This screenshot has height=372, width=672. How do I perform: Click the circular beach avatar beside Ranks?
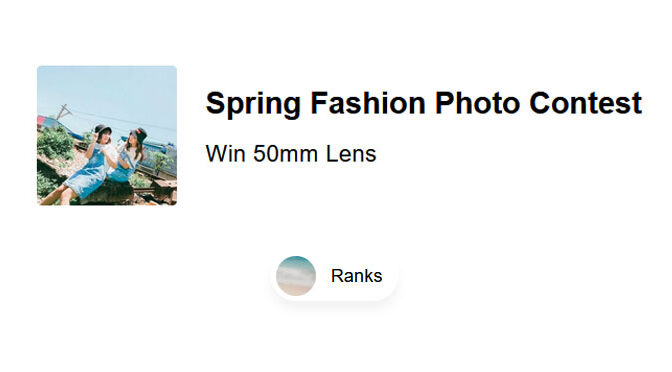pos(296,276)
